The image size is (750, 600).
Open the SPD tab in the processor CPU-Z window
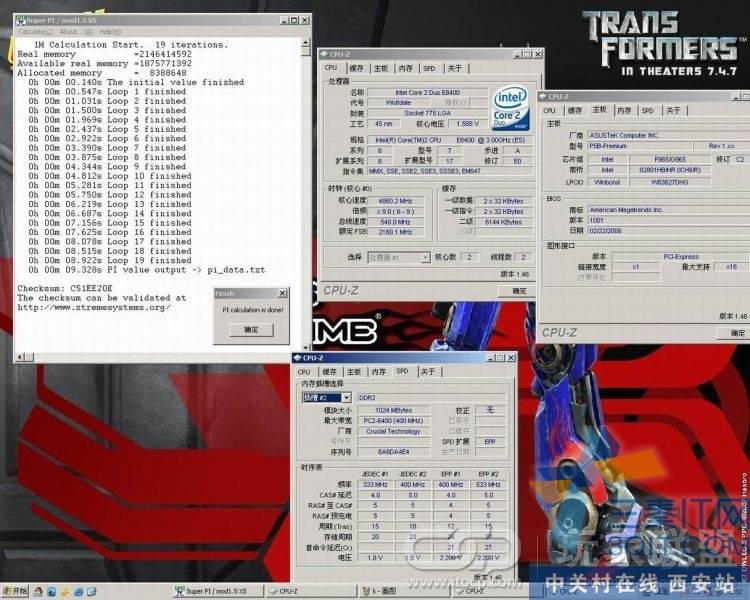tap(430, 68)
